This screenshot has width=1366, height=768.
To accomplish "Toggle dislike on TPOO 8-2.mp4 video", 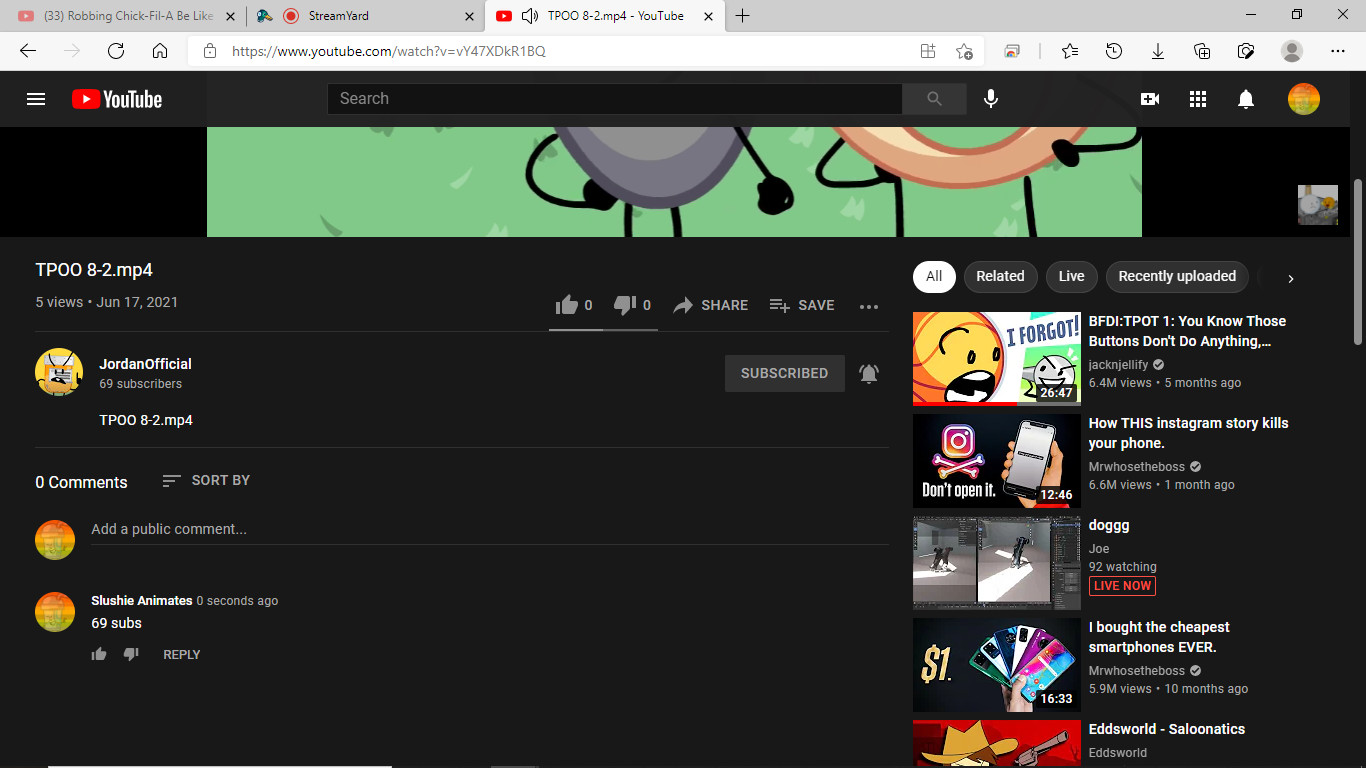I will pyautogui.click(x=632, y=305).
